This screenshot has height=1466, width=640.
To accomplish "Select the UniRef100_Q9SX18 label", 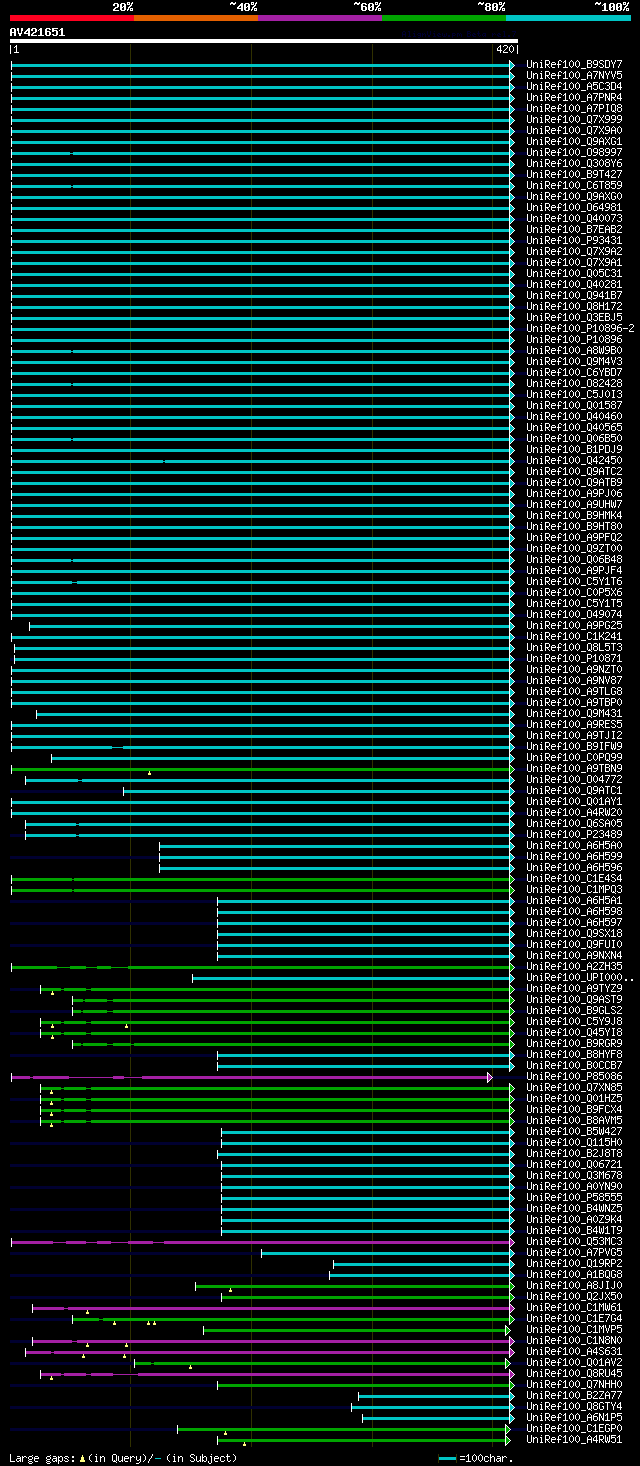I will tap(574, 933).
